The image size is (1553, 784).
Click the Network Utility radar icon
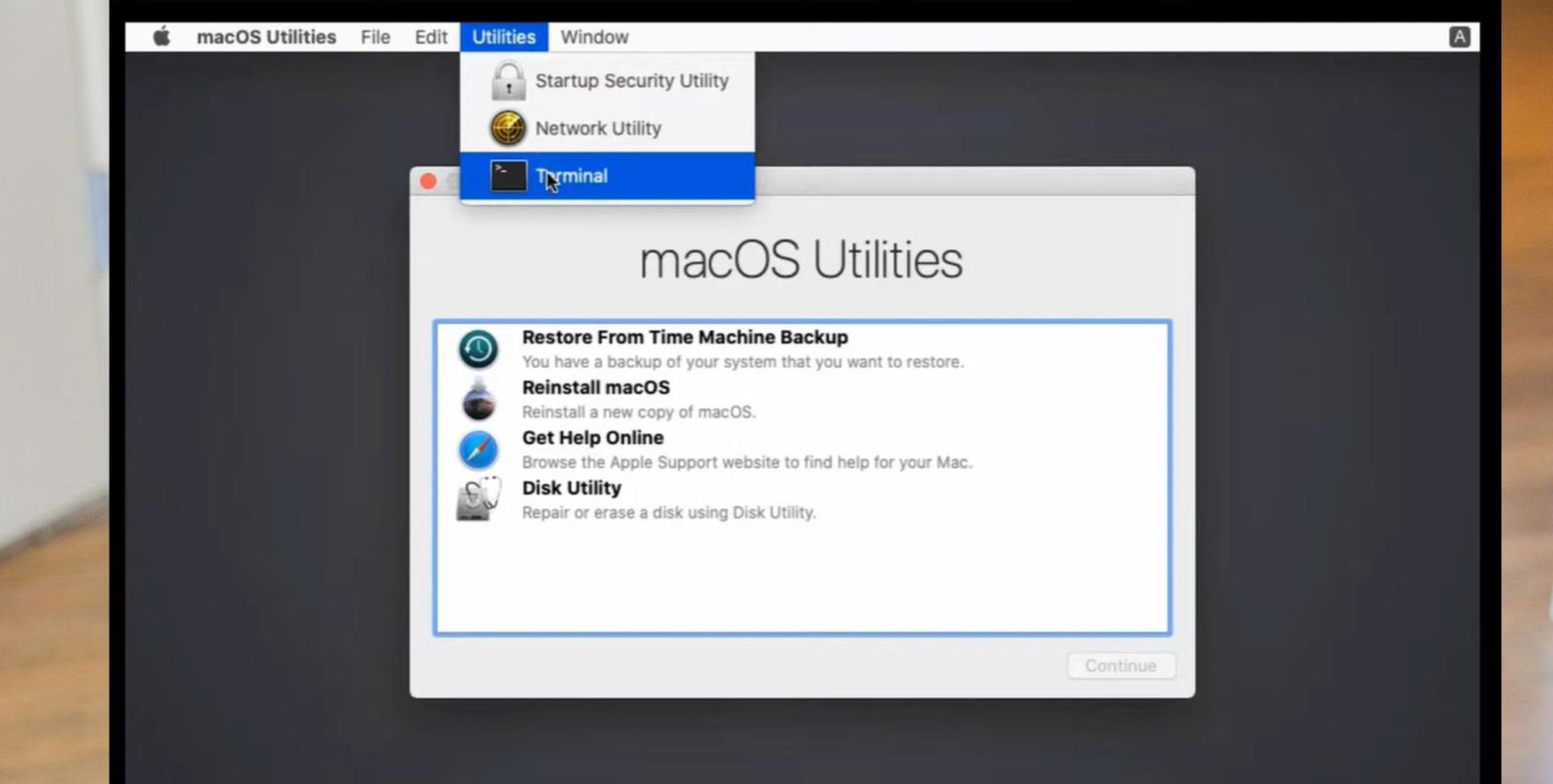click(x=509, y=128)
